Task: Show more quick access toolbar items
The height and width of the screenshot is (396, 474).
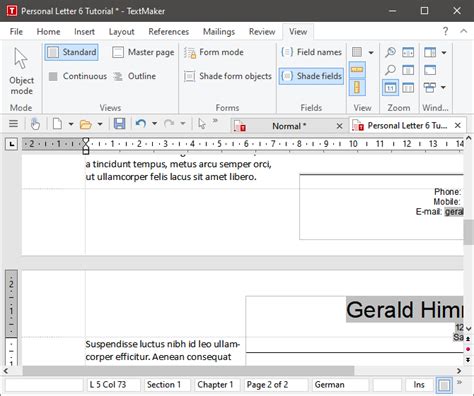Action: (x=215, y=121)
